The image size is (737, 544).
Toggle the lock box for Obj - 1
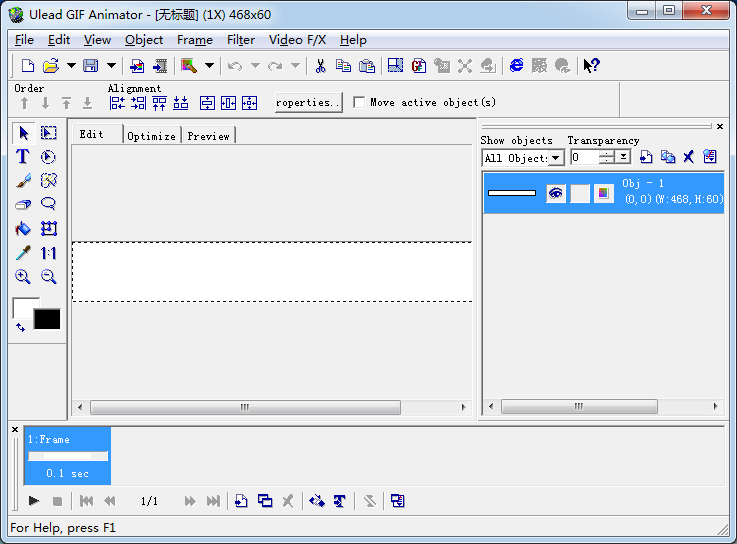[x=580, y=193]
